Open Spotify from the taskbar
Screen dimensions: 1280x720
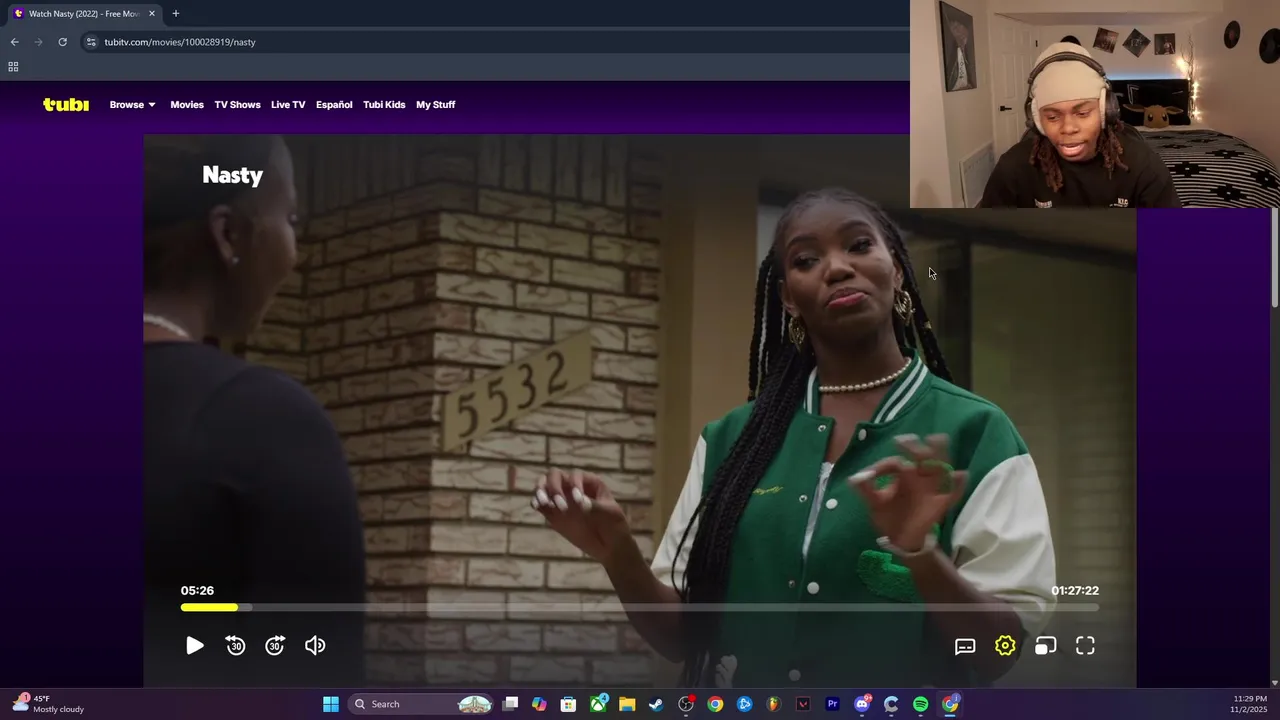pyautogui.click(x=920, y=704)
